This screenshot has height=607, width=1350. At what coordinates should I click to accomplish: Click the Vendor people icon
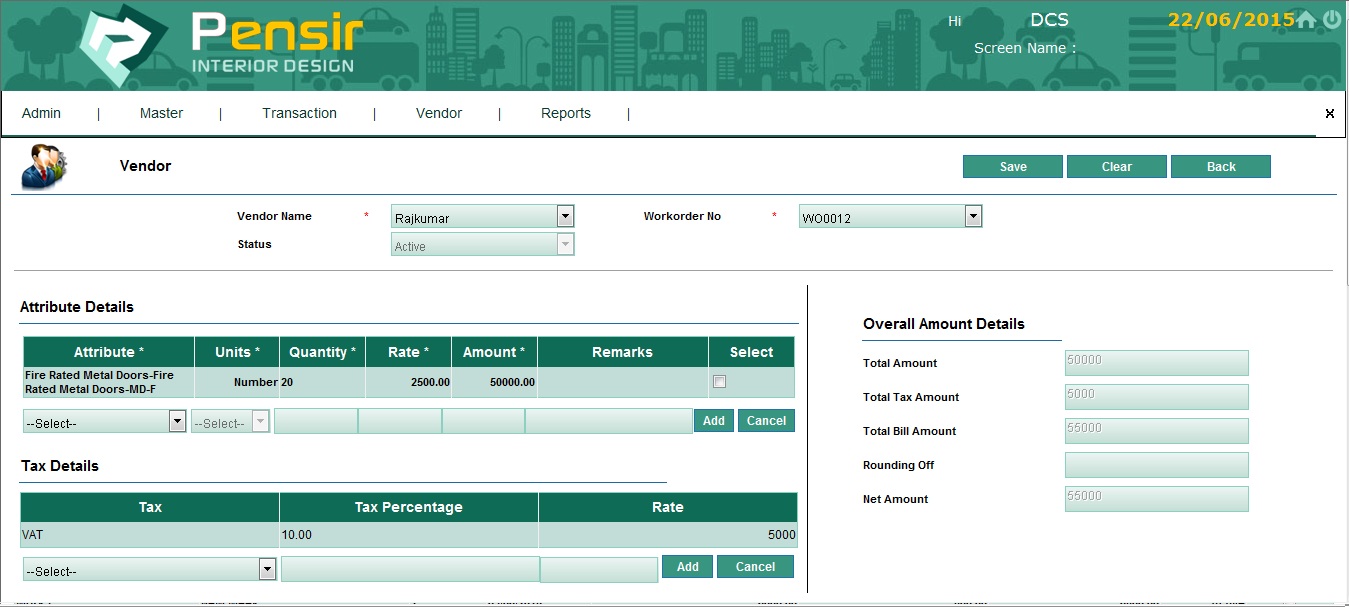click(44, 166)
